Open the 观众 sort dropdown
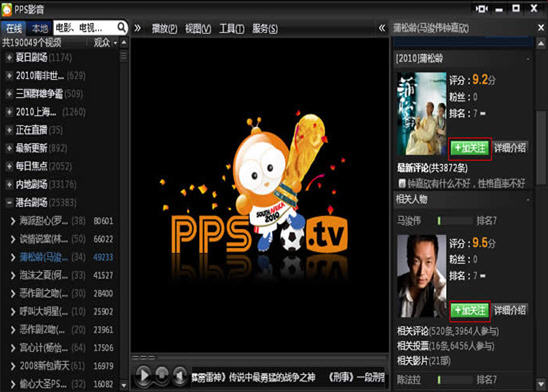This screenshot has width=548, height=392. point(106,43)
